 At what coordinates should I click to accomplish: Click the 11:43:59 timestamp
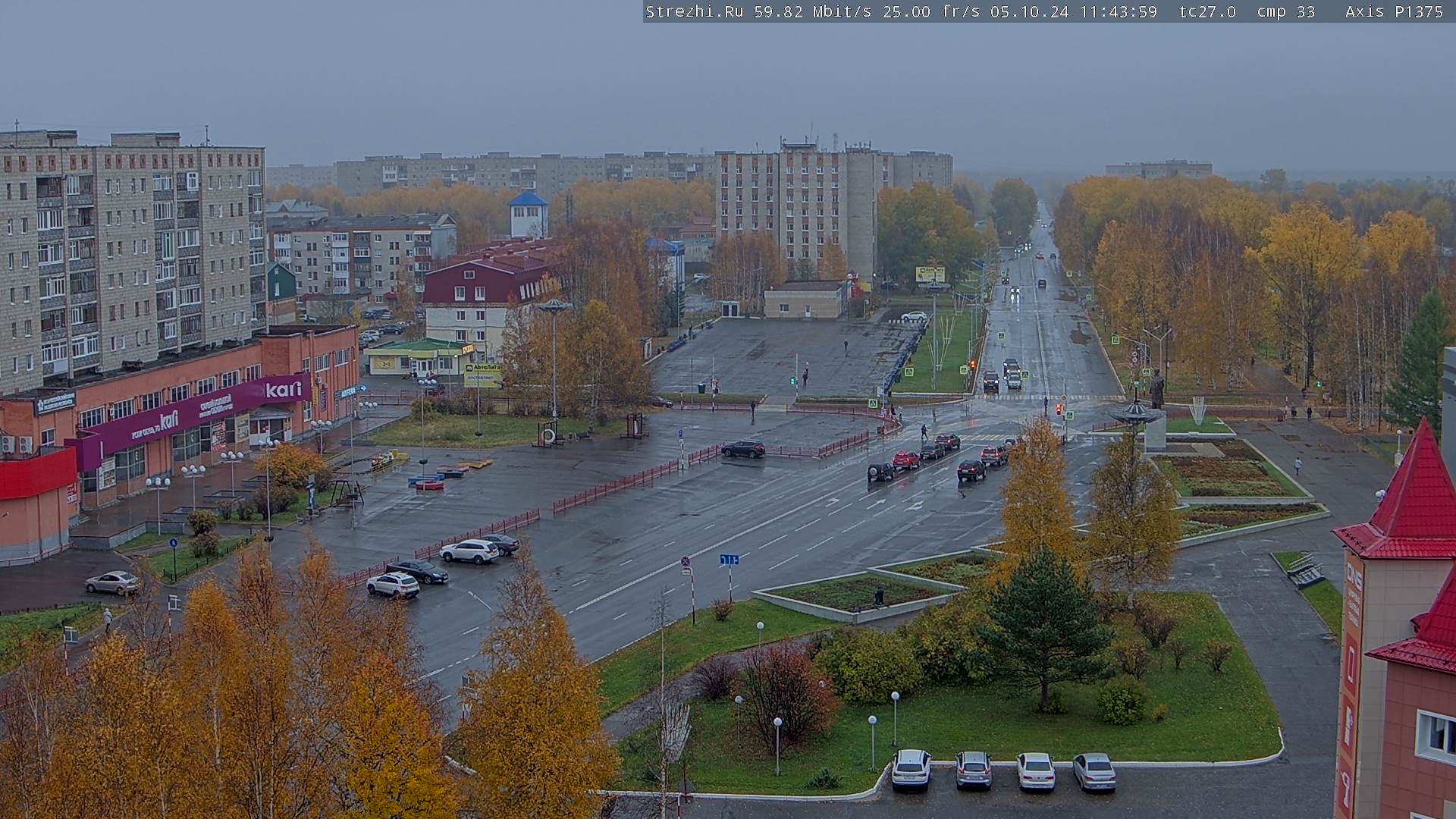coord(1119,11)
